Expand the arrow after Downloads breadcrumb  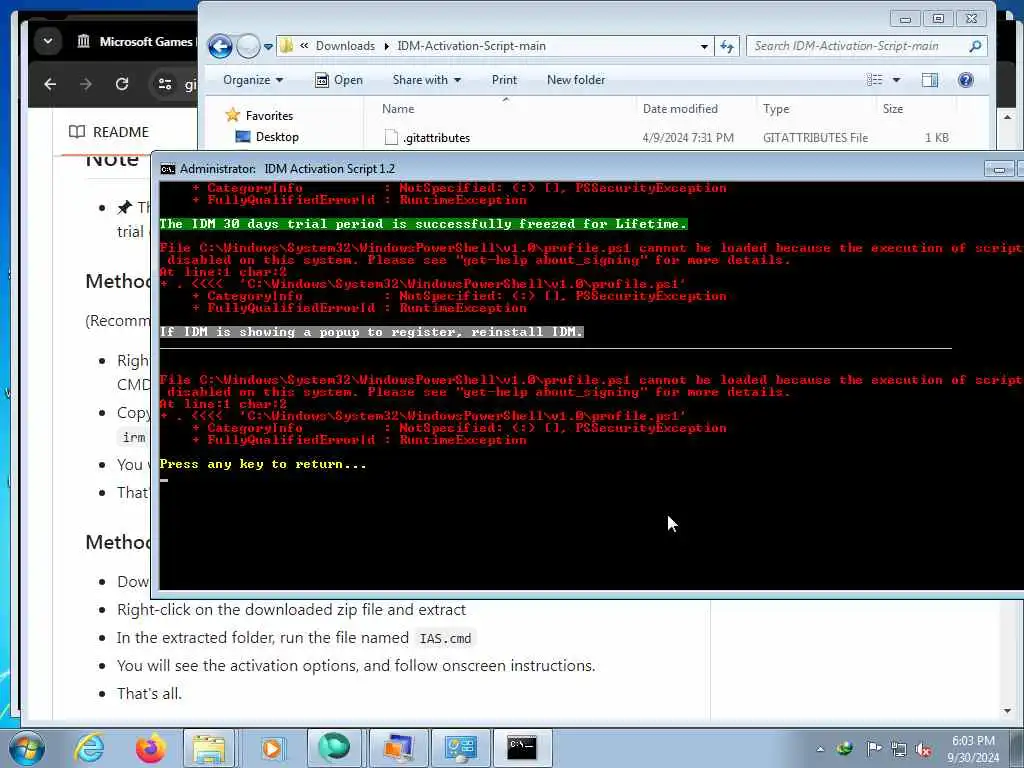tap(386, 46)
